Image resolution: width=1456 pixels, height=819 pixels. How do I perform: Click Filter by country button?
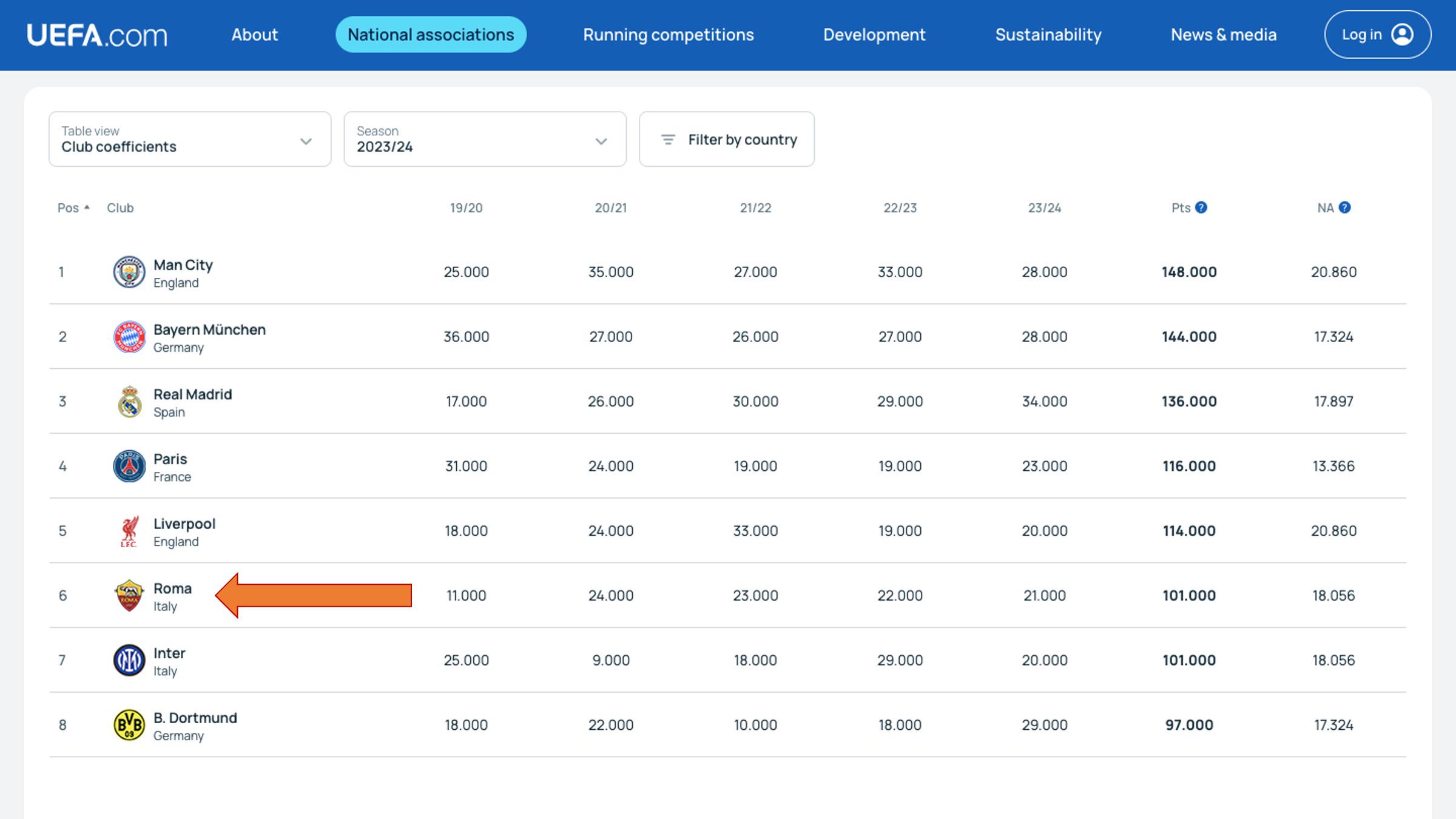pyautogui.click(x=727, y=139)
